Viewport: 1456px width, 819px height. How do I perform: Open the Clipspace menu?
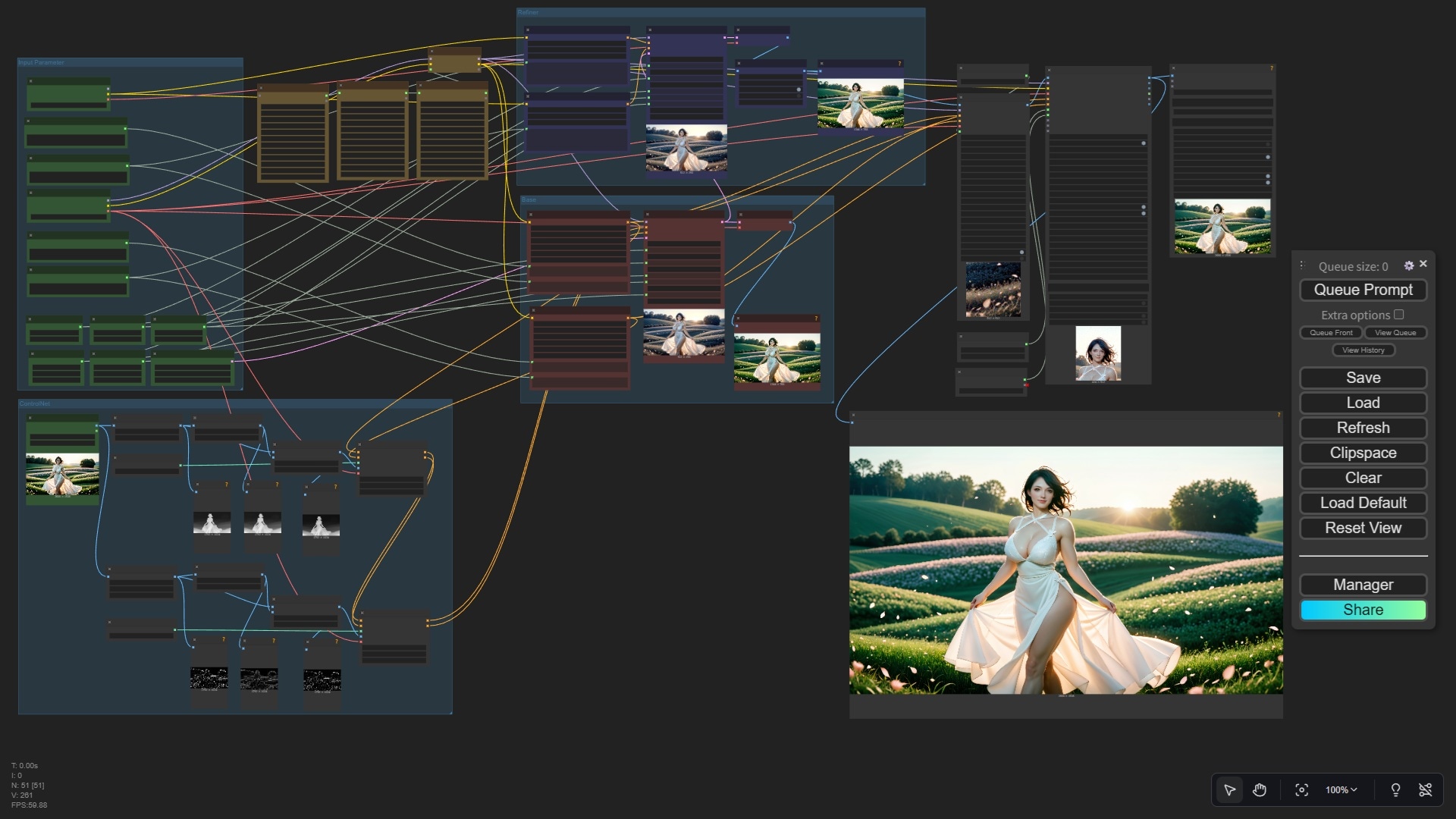point(1363,453)
